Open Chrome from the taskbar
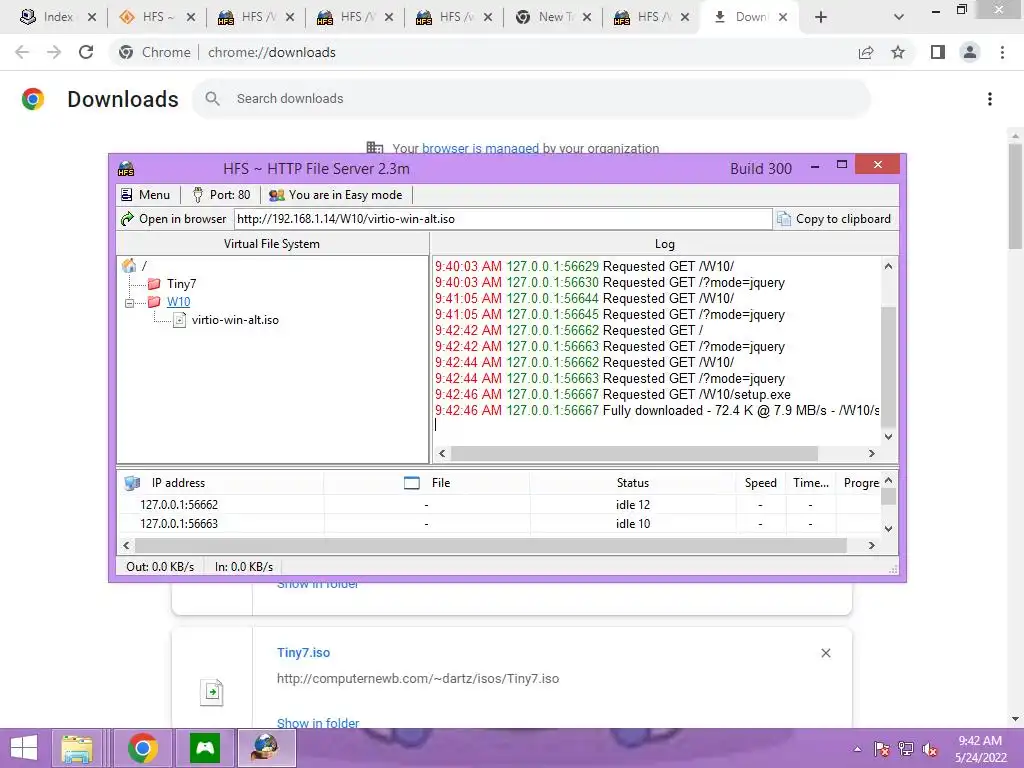The height and width of the screenshot is (768, 1024). tap(142, 748)
